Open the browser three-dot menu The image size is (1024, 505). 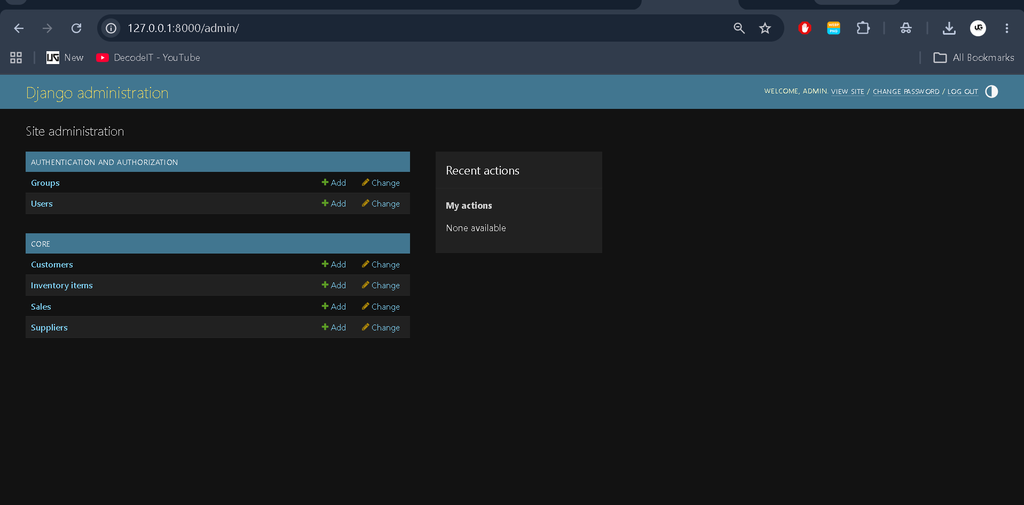1006,28
